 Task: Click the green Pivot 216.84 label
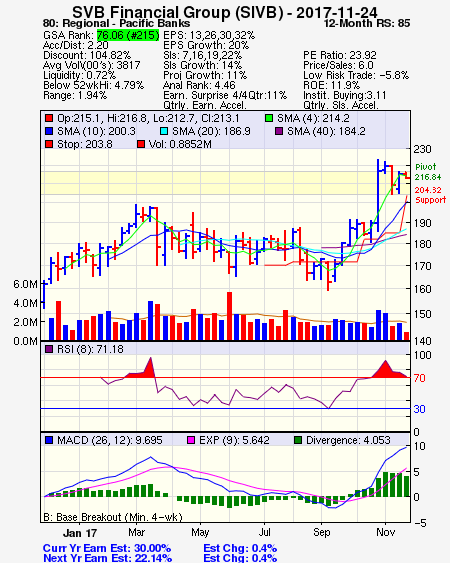click(428, 172)
